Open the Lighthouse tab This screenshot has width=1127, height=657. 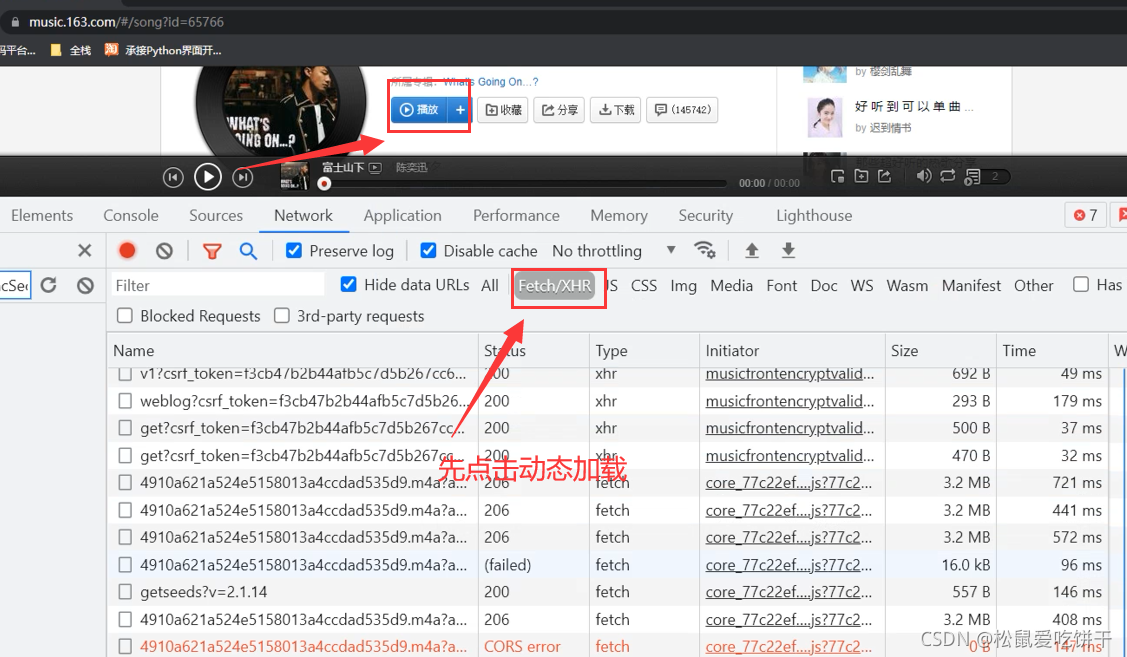814,216
